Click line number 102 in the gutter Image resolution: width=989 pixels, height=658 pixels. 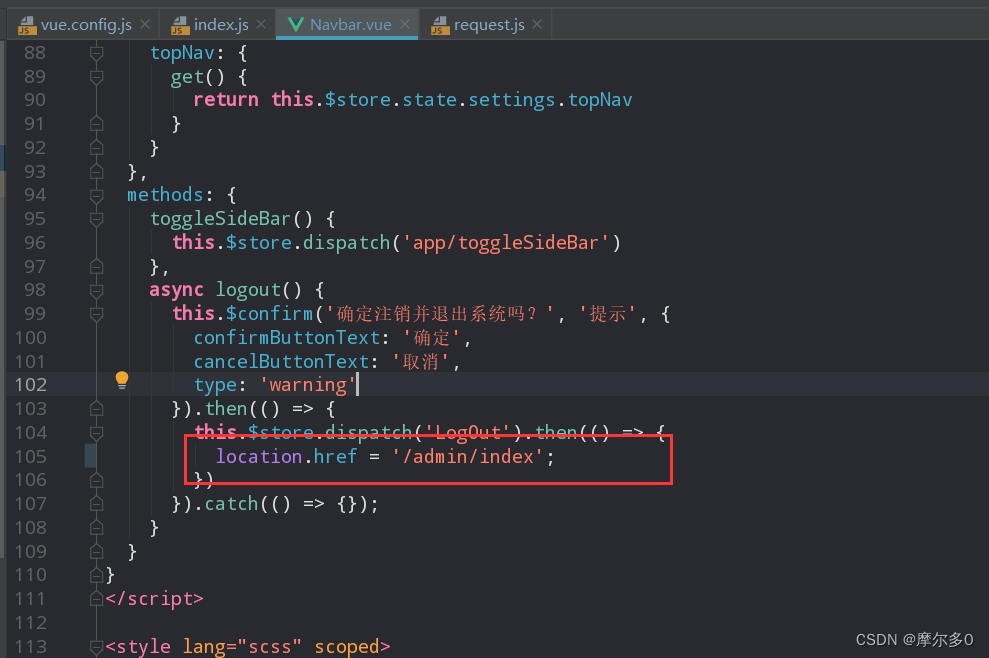[x=30, y=385]
